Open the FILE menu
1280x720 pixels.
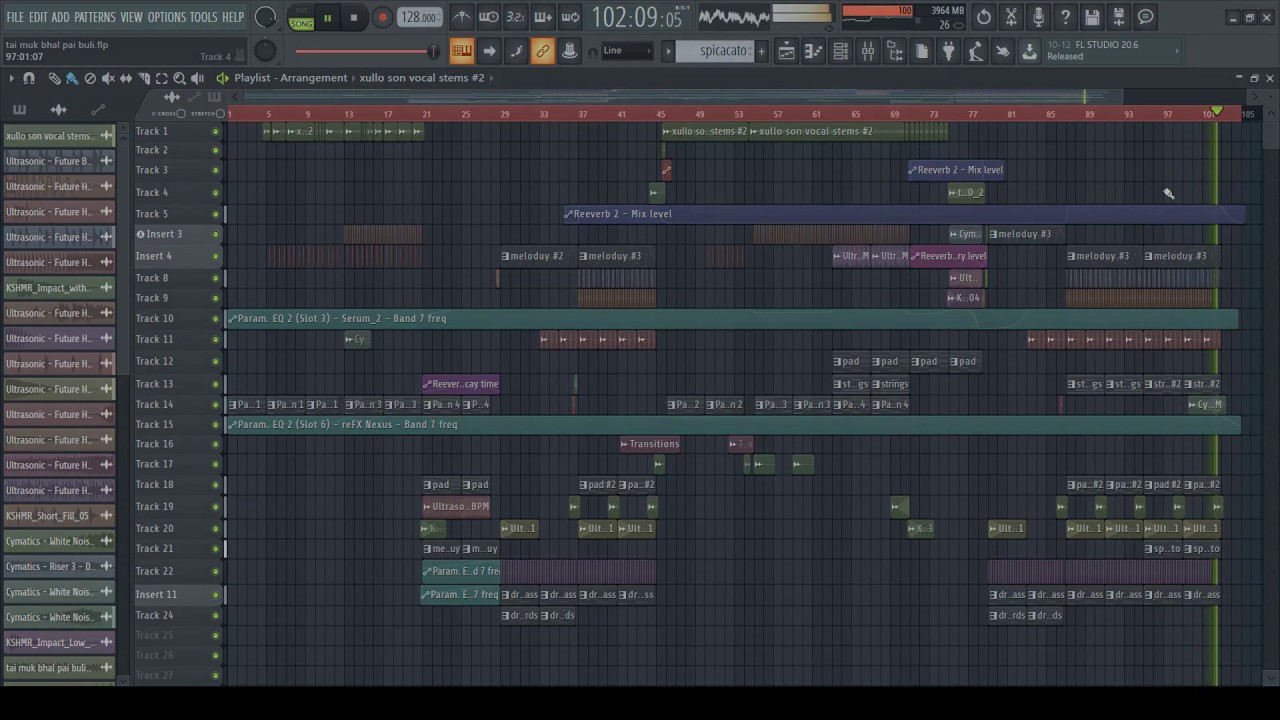point(15,17)
